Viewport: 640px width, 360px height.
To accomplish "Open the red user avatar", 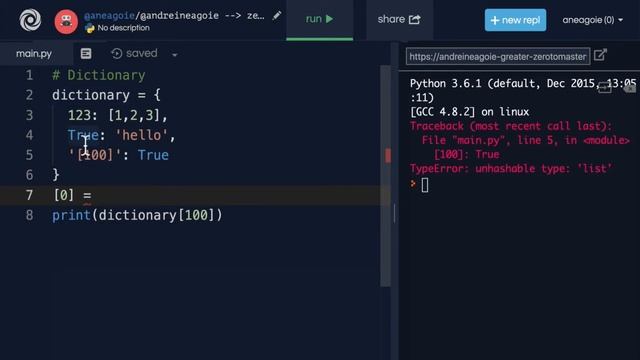I will coord(66,21).
